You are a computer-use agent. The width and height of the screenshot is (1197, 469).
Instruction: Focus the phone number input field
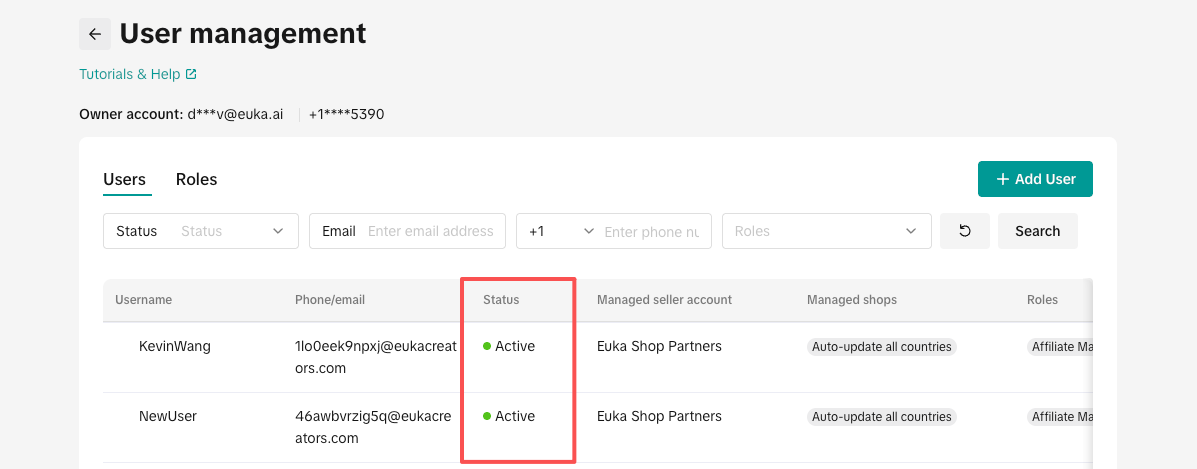coord(653,231)
